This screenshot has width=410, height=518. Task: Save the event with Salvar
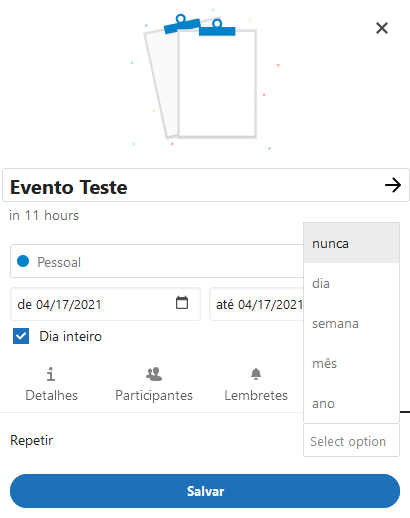click(205, 491)
